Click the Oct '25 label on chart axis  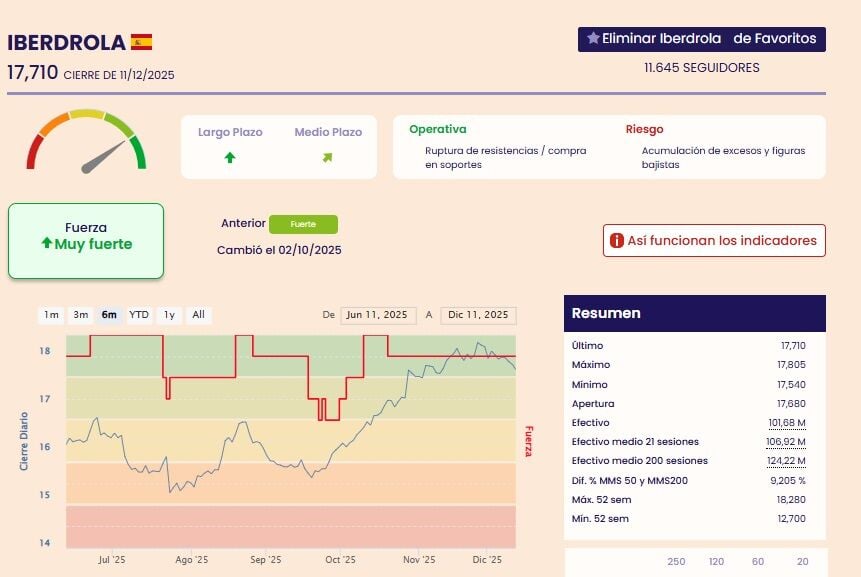[340, 559]
